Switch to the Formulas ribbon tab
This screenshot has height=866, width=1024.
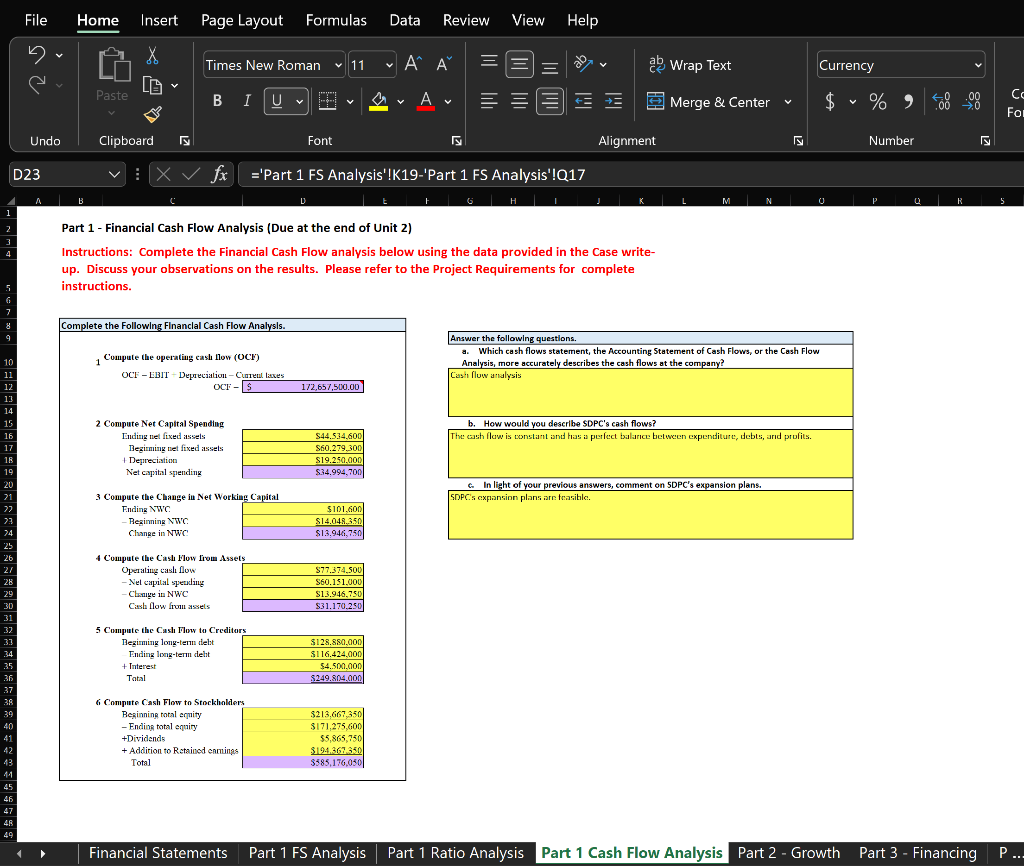(x=336, y=20)
